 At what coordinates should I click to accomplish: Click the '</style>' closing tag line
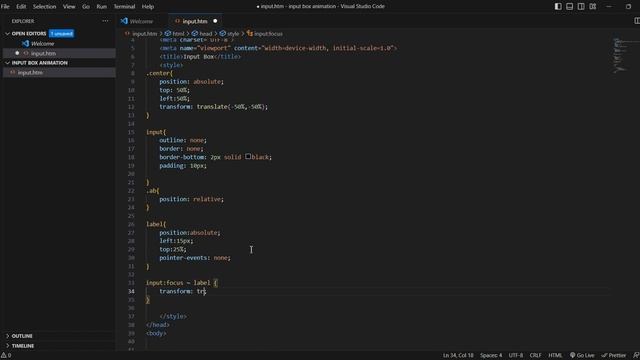point(173,316)
